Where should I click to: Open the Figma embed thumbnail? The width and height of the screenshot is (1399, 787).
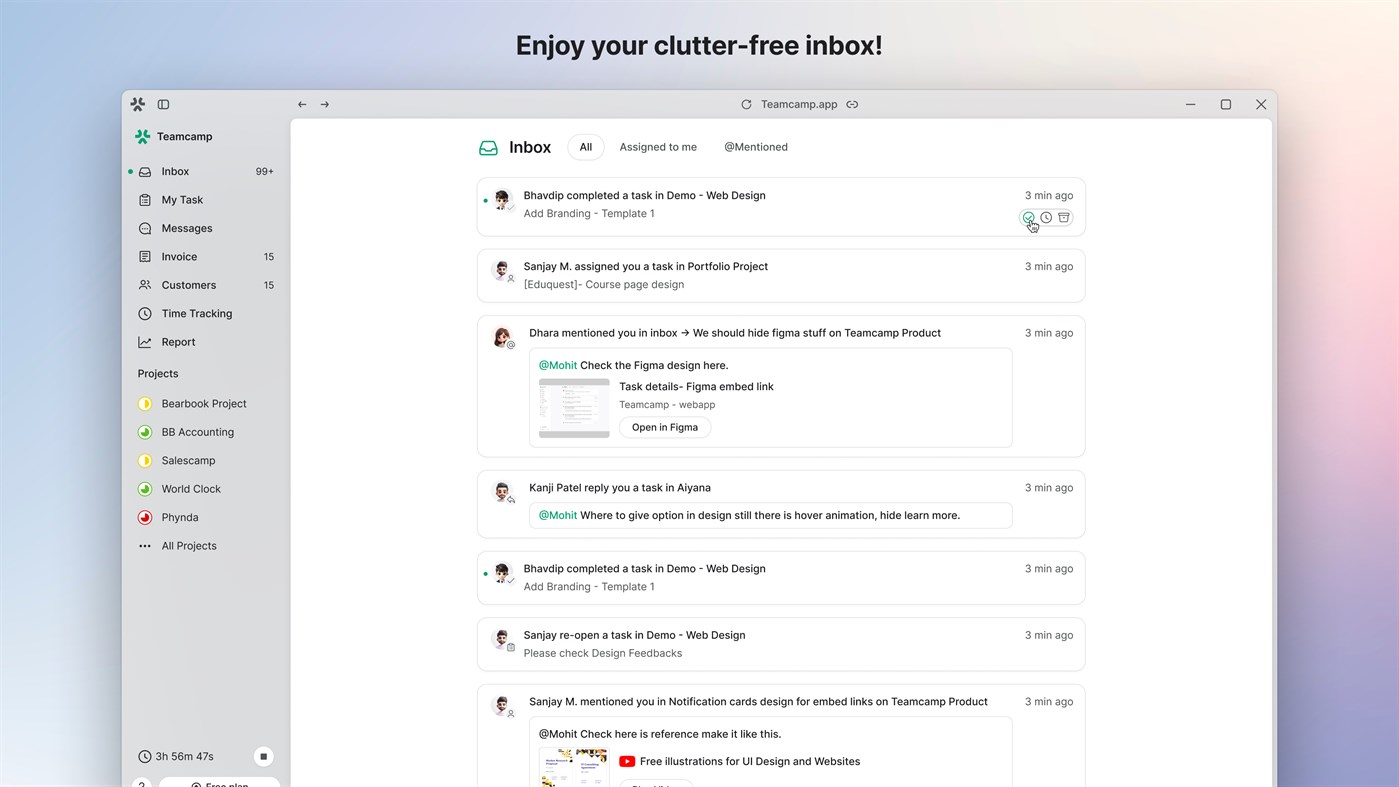click(574, 408)
